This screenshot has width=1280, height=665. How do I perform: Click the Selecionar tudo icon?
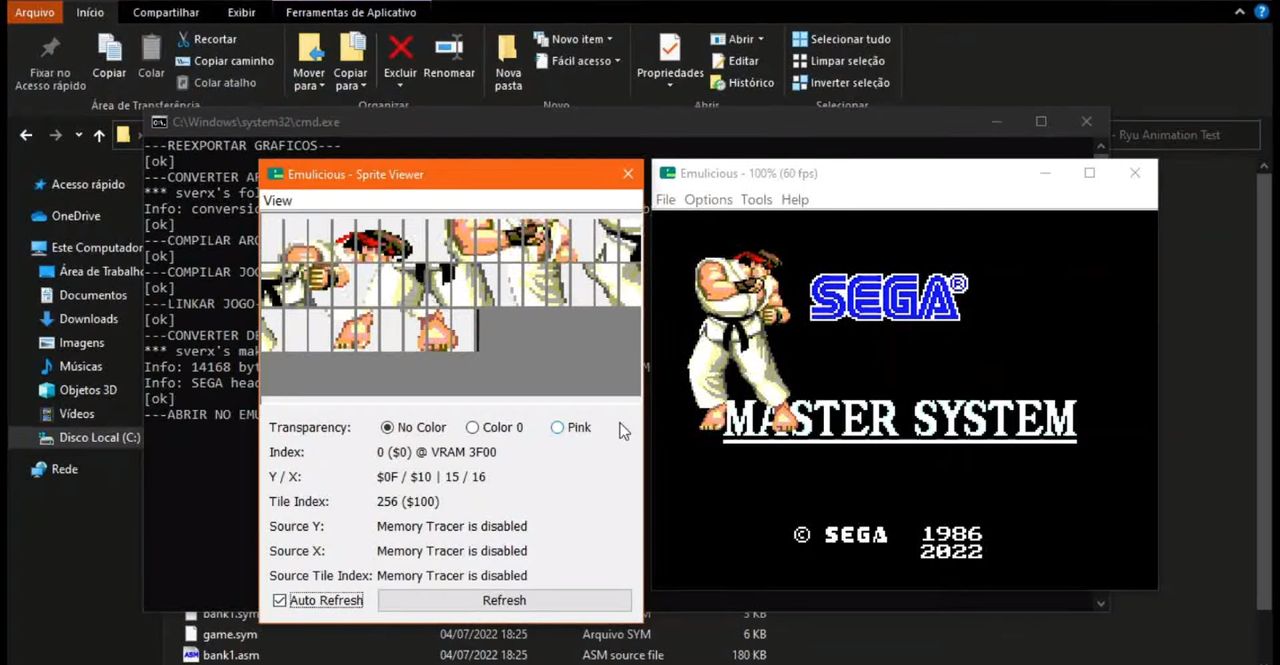[x=800, y=39]
